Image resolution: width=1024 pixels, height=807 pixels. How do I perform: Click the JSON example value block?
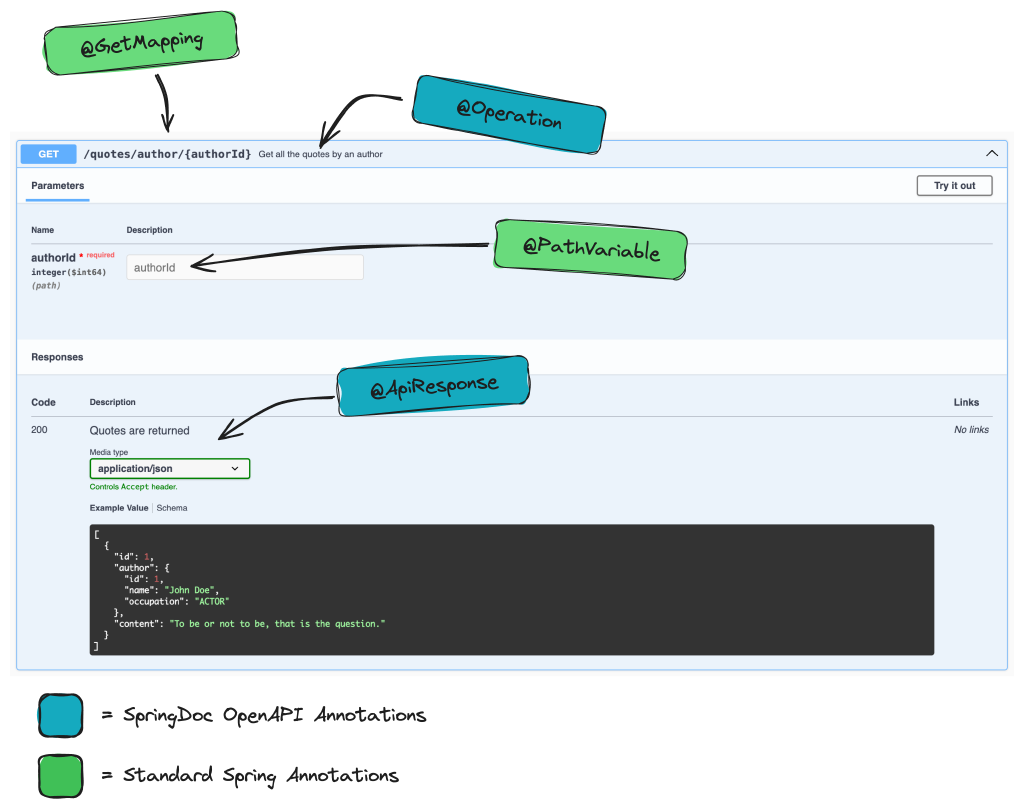(x=511, y=588)
